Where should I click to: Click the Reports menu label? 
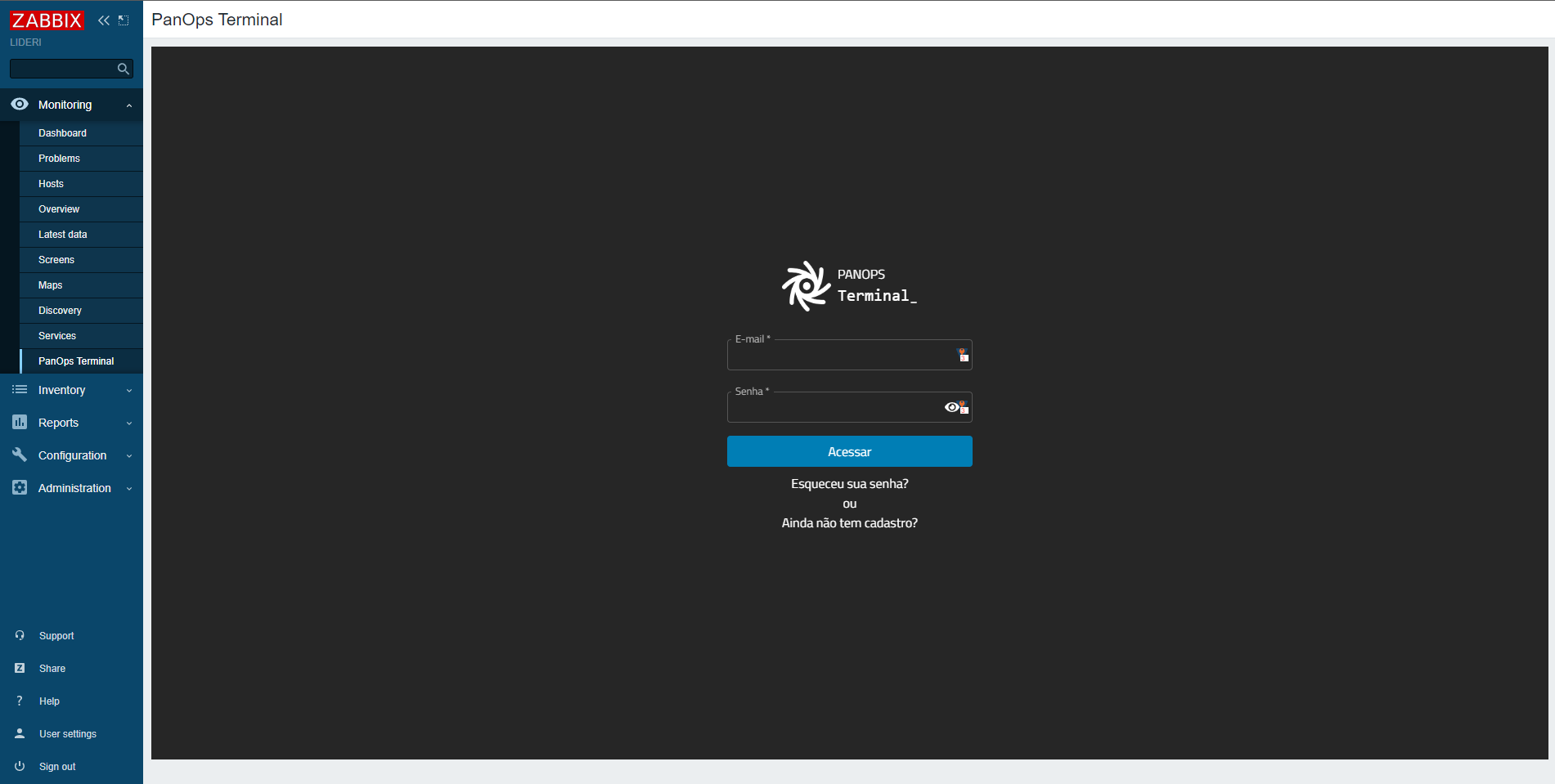coord(58,423)
